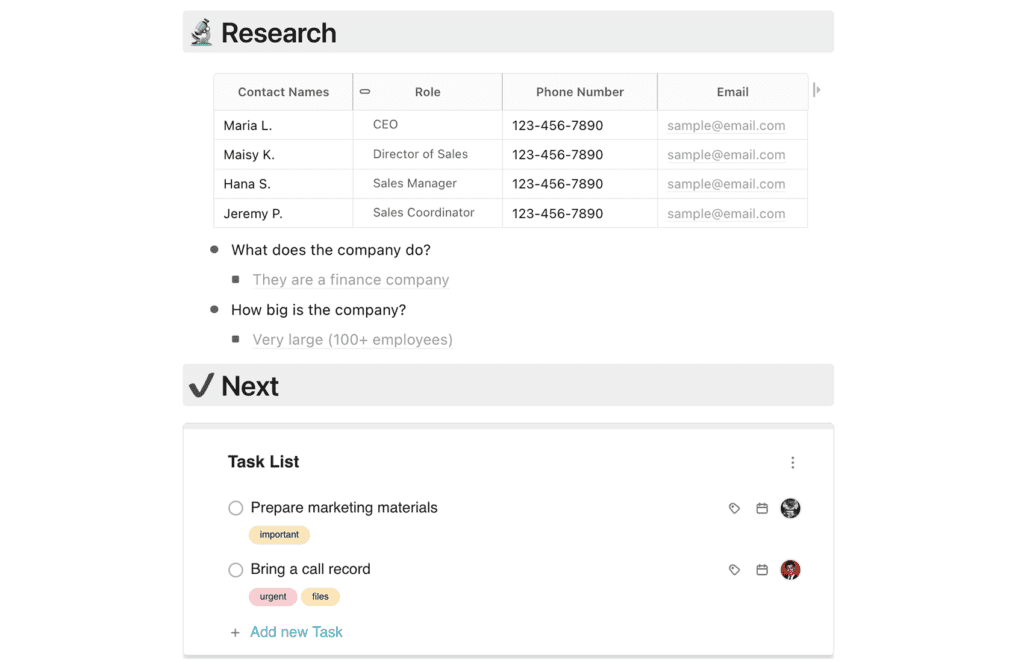The height and width of the screenshot is (663, 1024).
Task: Open the tag icon on Prepare marketing materials
Action: 734,508
